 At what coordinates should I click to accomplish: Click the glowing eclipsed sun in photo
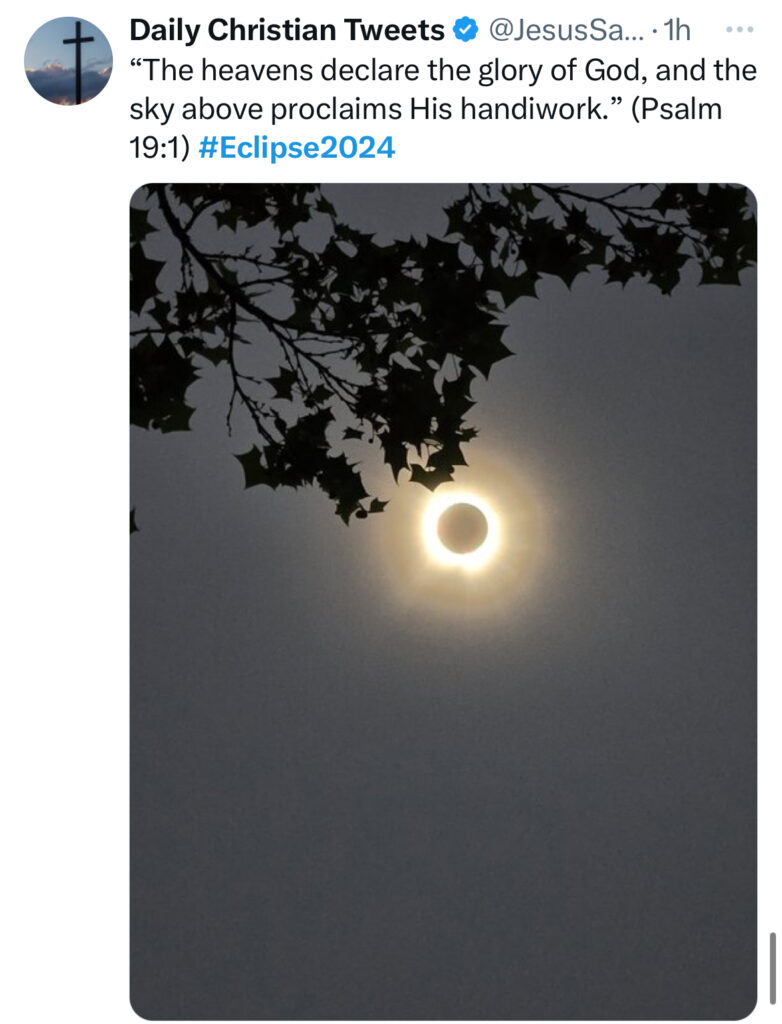(x=462, y=529)
